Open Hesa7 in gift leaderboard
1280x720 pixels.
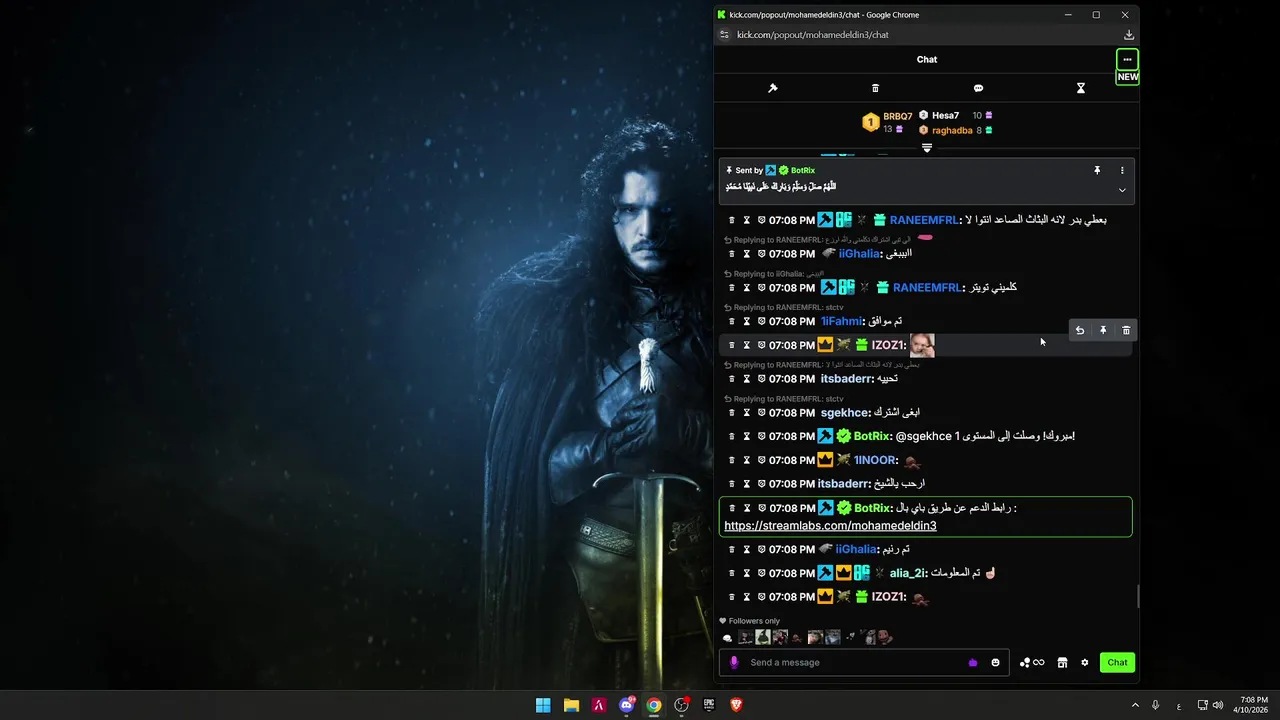point(945,116)
